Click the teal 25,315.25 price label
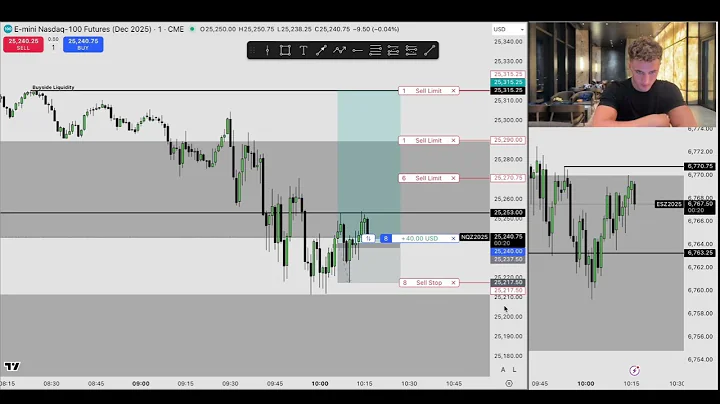The image size is (720, 404). click(507, 82)
